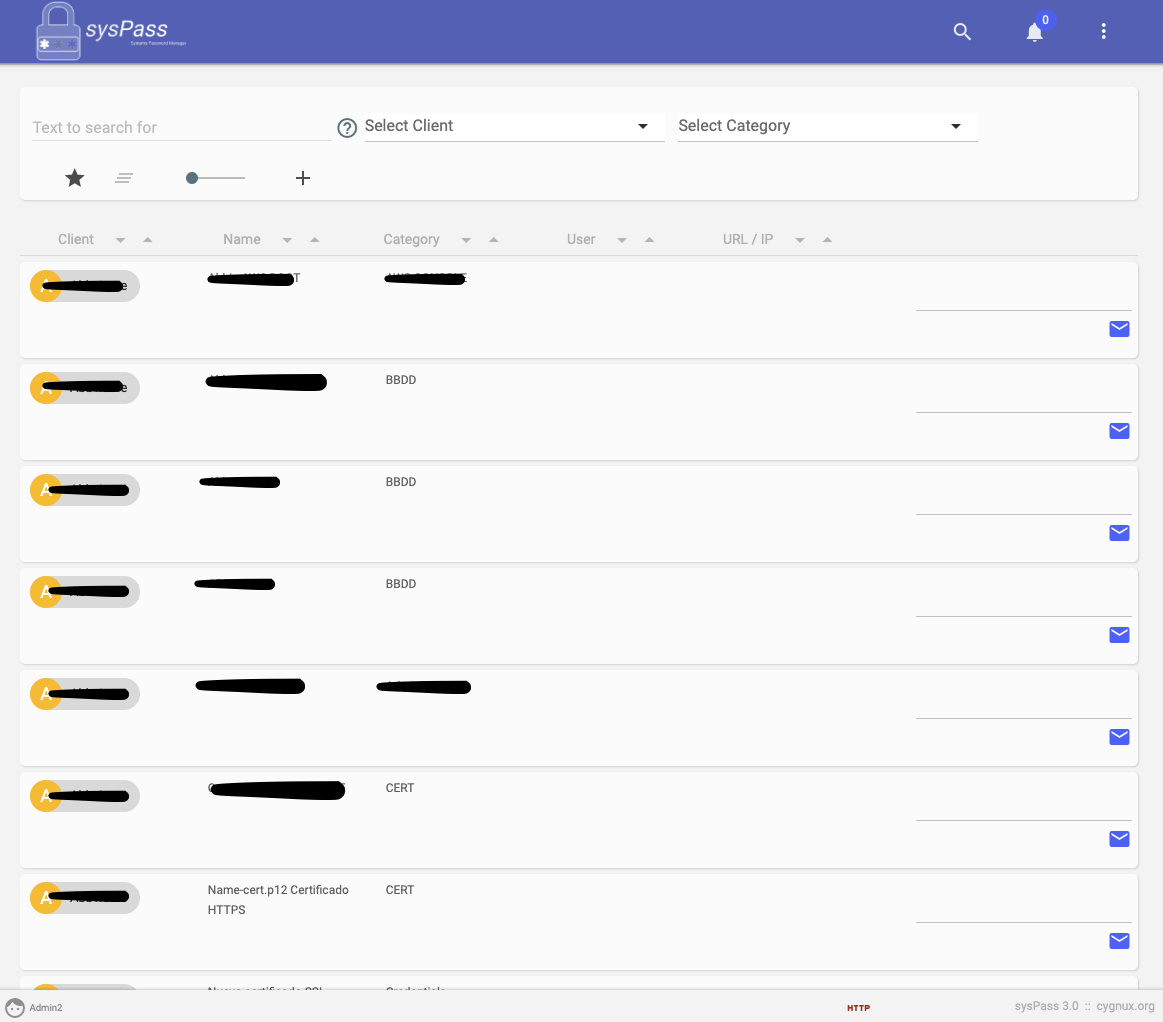Open the Select Category dropdown

pos(827,126)
